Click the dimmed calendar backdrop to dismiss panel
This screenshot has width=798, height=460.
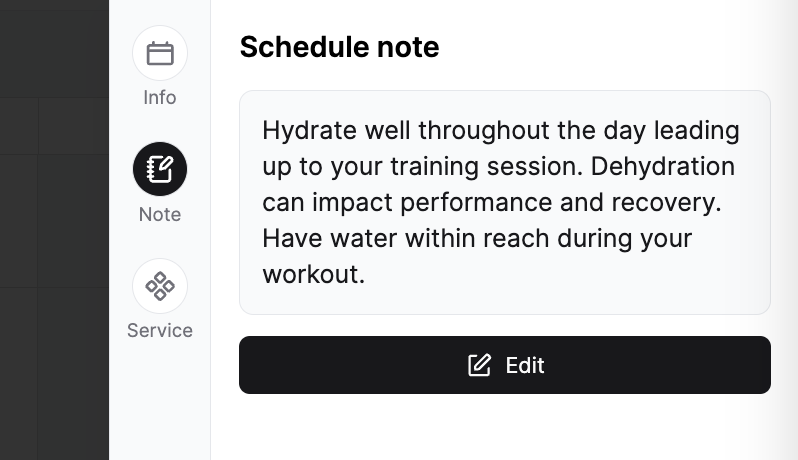(x=54, y=230)
